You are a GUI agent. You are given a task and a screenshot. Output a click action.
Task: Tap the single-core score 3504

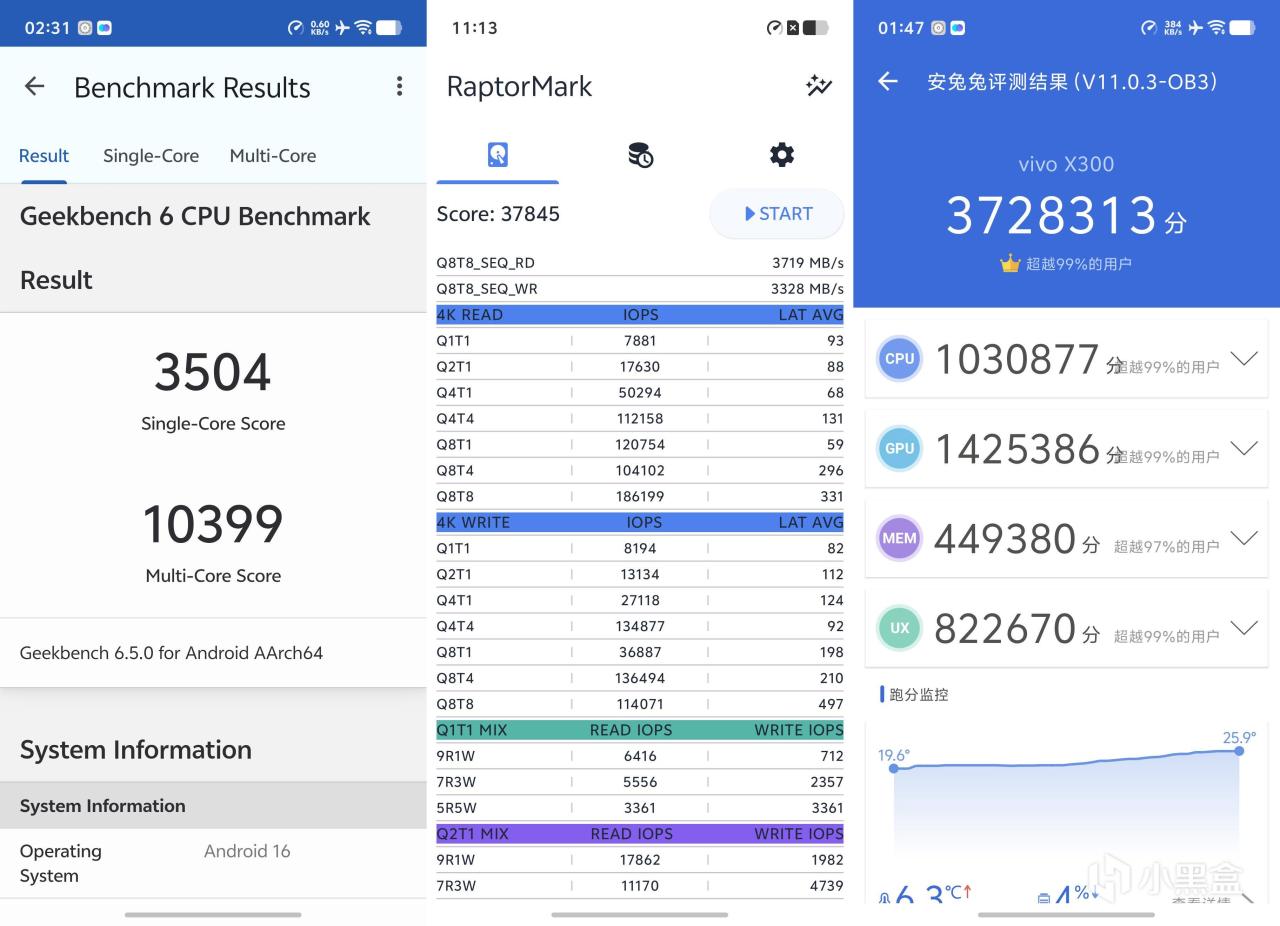pyautogui.click(x=213, y=372)
